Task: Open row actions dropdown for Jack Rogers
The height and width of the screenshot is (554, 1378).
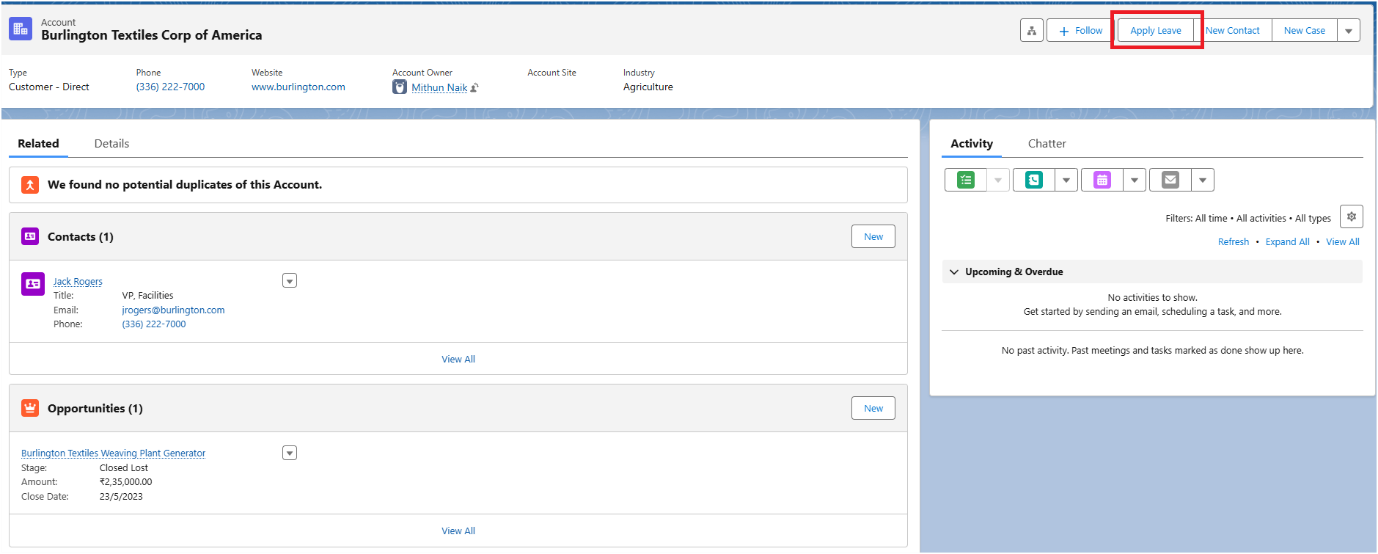Action: pyautogui.click(x=290, y=281)
